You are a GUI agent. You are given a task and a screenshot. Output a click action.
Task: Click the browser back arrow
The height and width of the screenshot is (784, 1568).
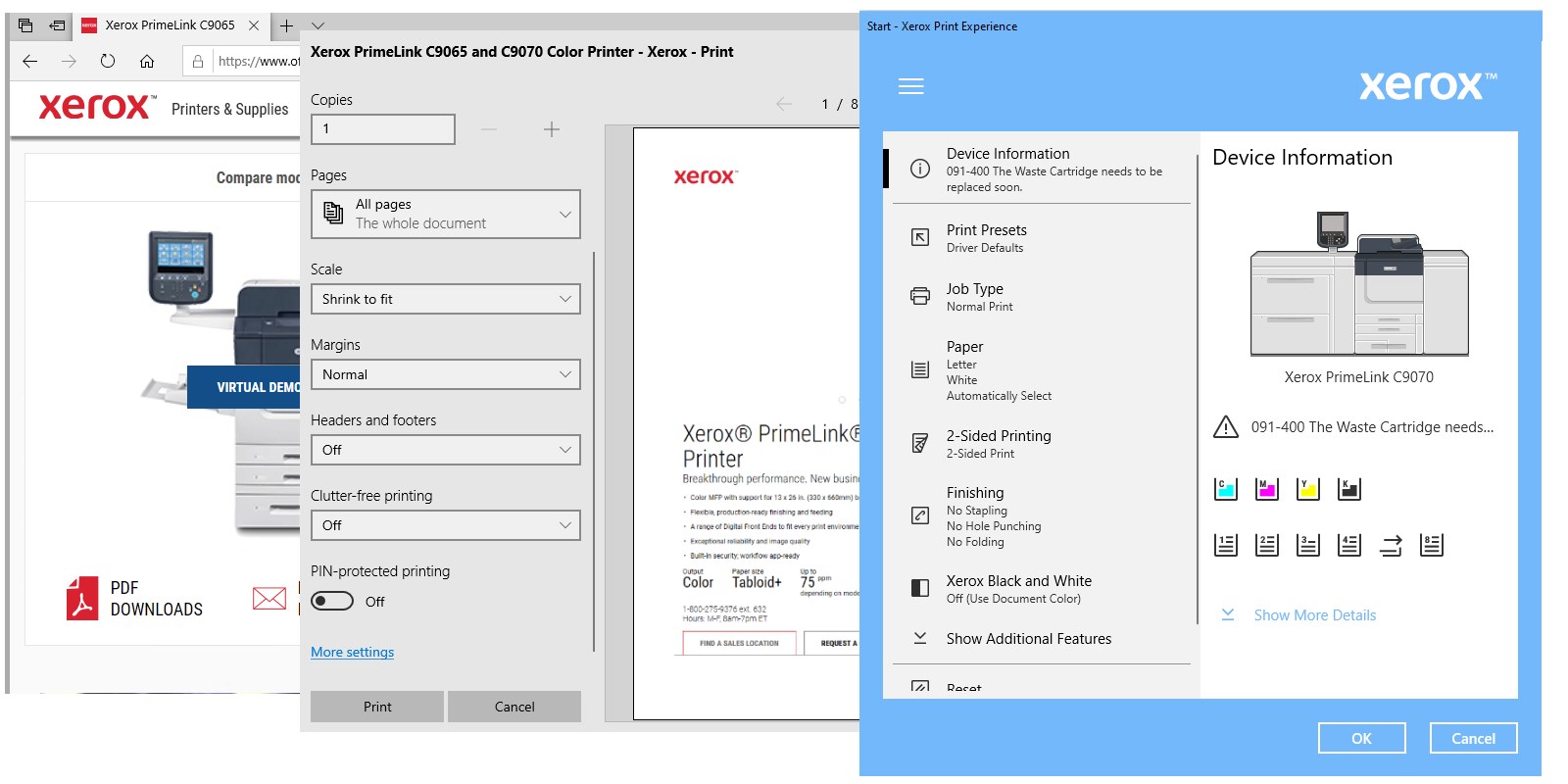click(x=30, y=61)
